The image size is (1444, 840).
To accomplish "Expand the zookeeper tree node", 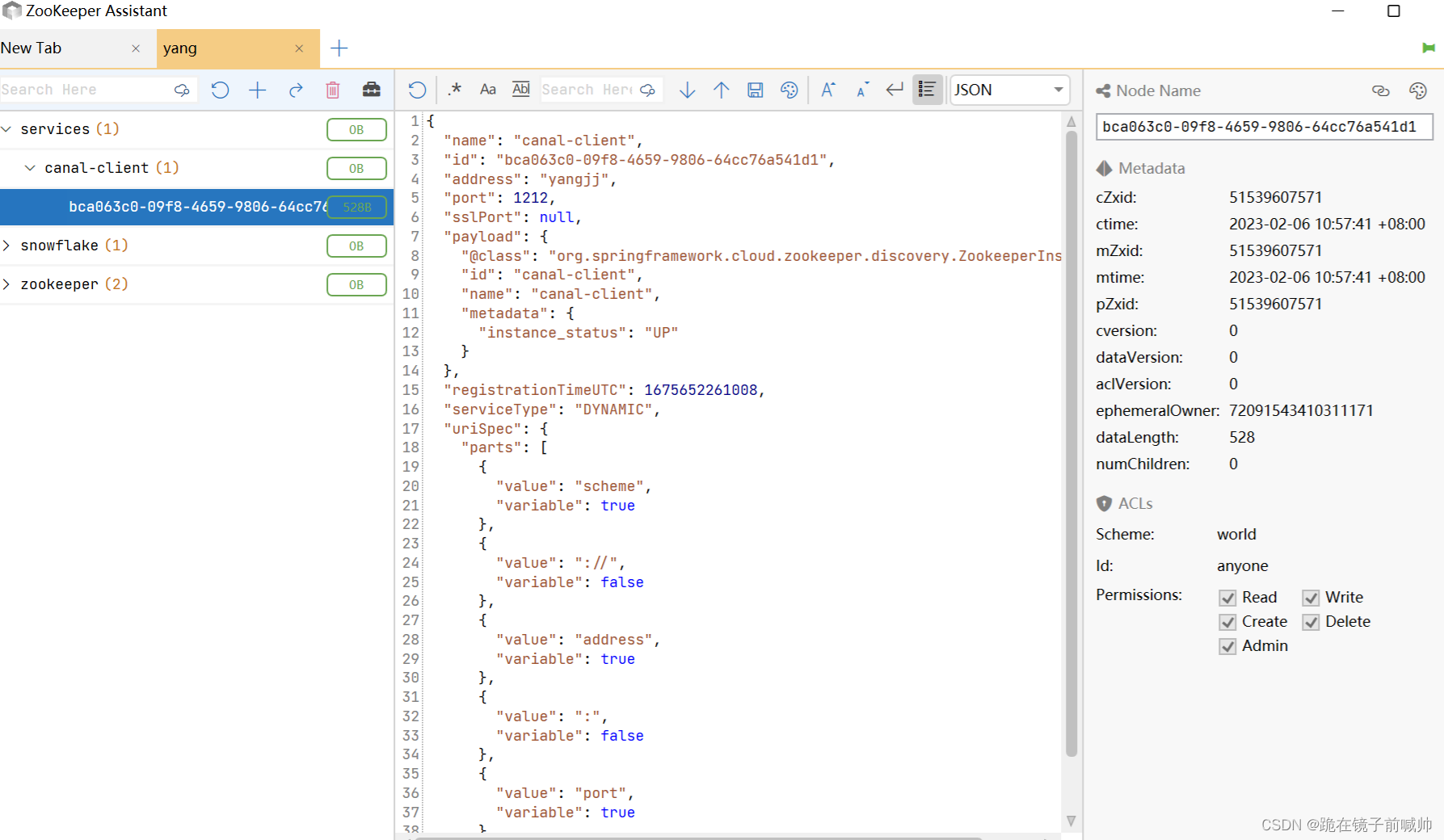I will (x=6, y=284).
